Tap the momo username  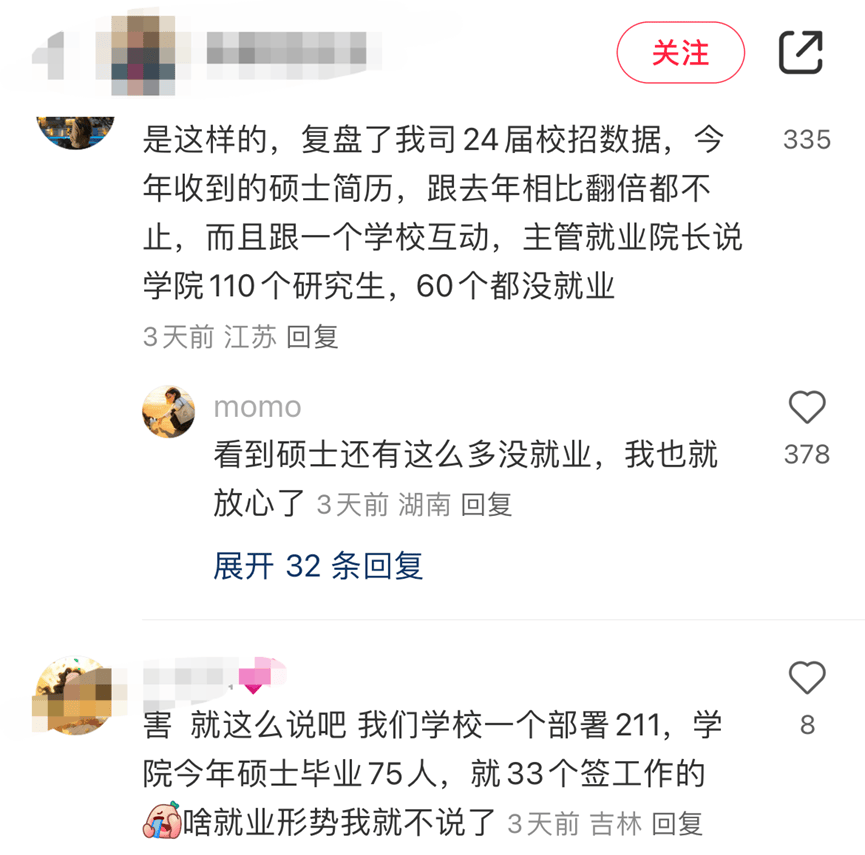click(258, 407)
